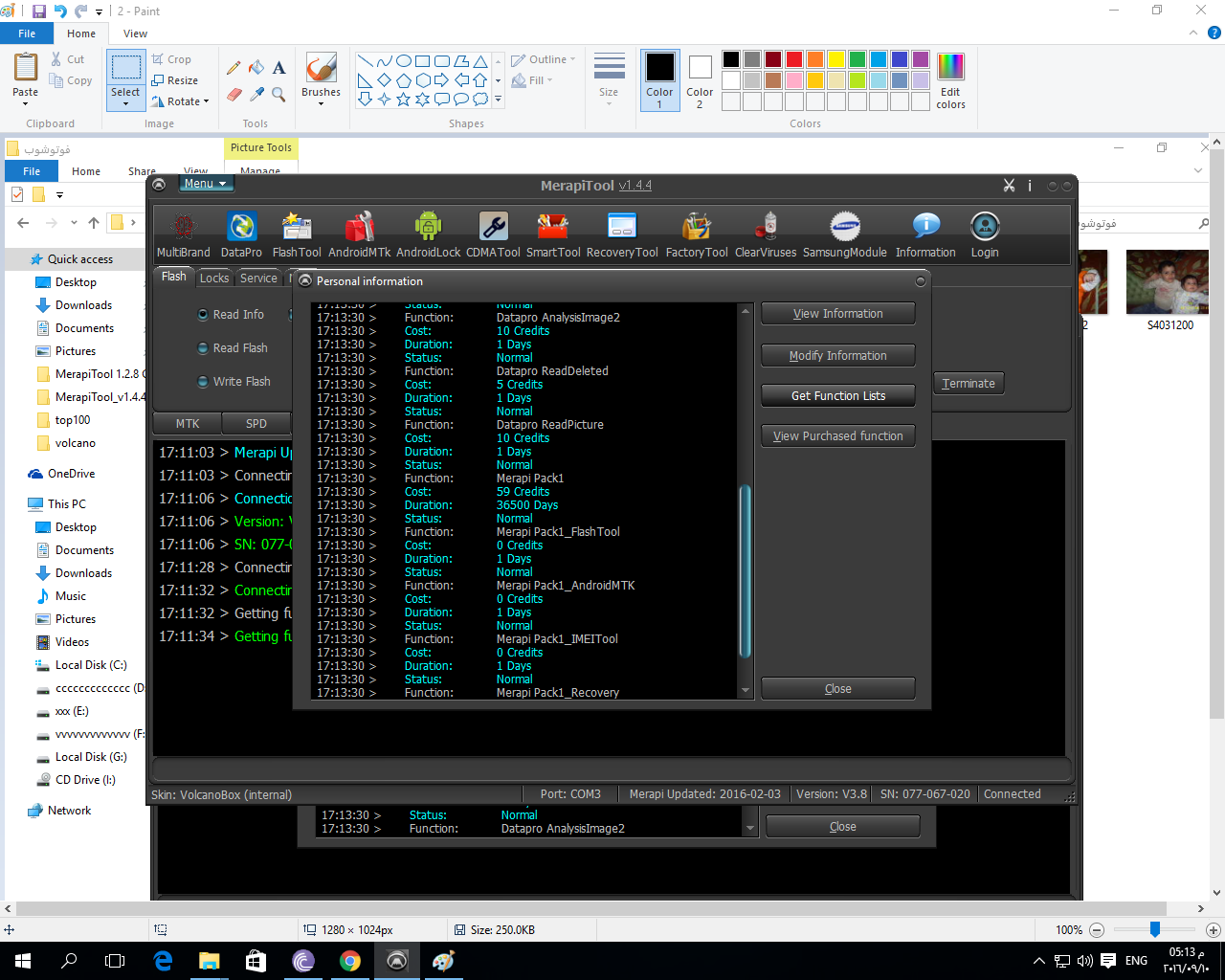Open Paint's Customize Quick Access Toolbar dropdown
This screenshot has height=980, width=1225.
pyautogui.click(x=100, y=12)
